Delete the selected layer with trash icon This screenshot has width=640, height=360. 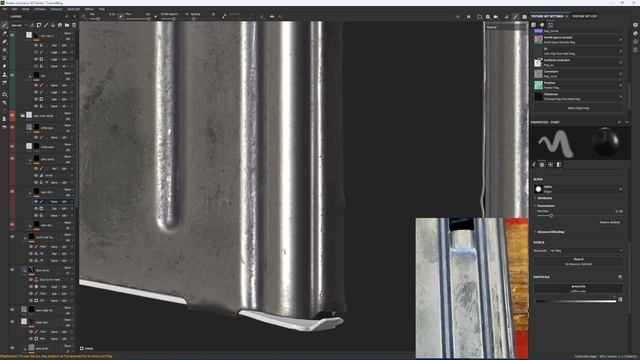click(74, 25)
